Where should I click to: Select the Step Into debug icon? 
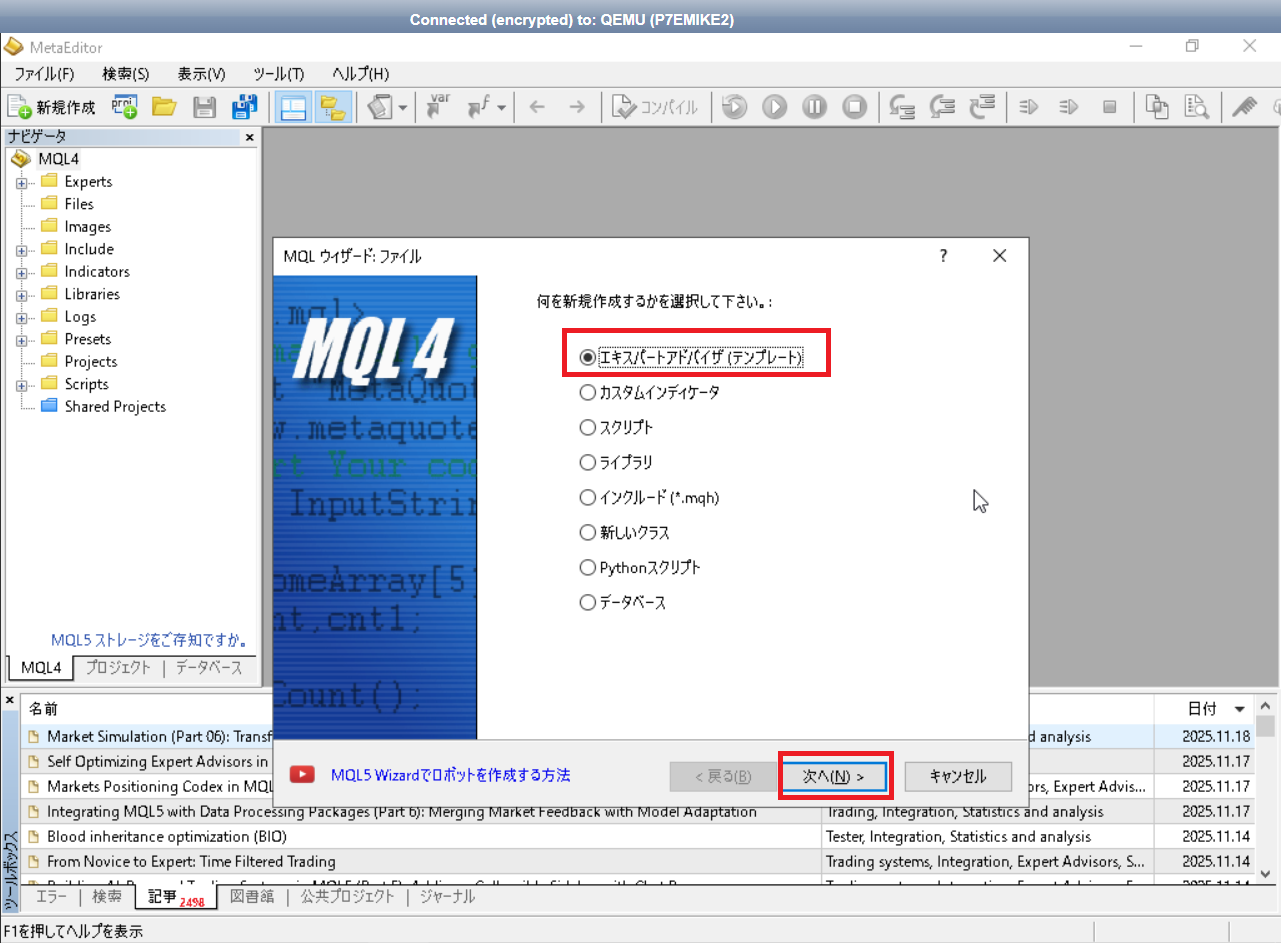coord(901,107)
